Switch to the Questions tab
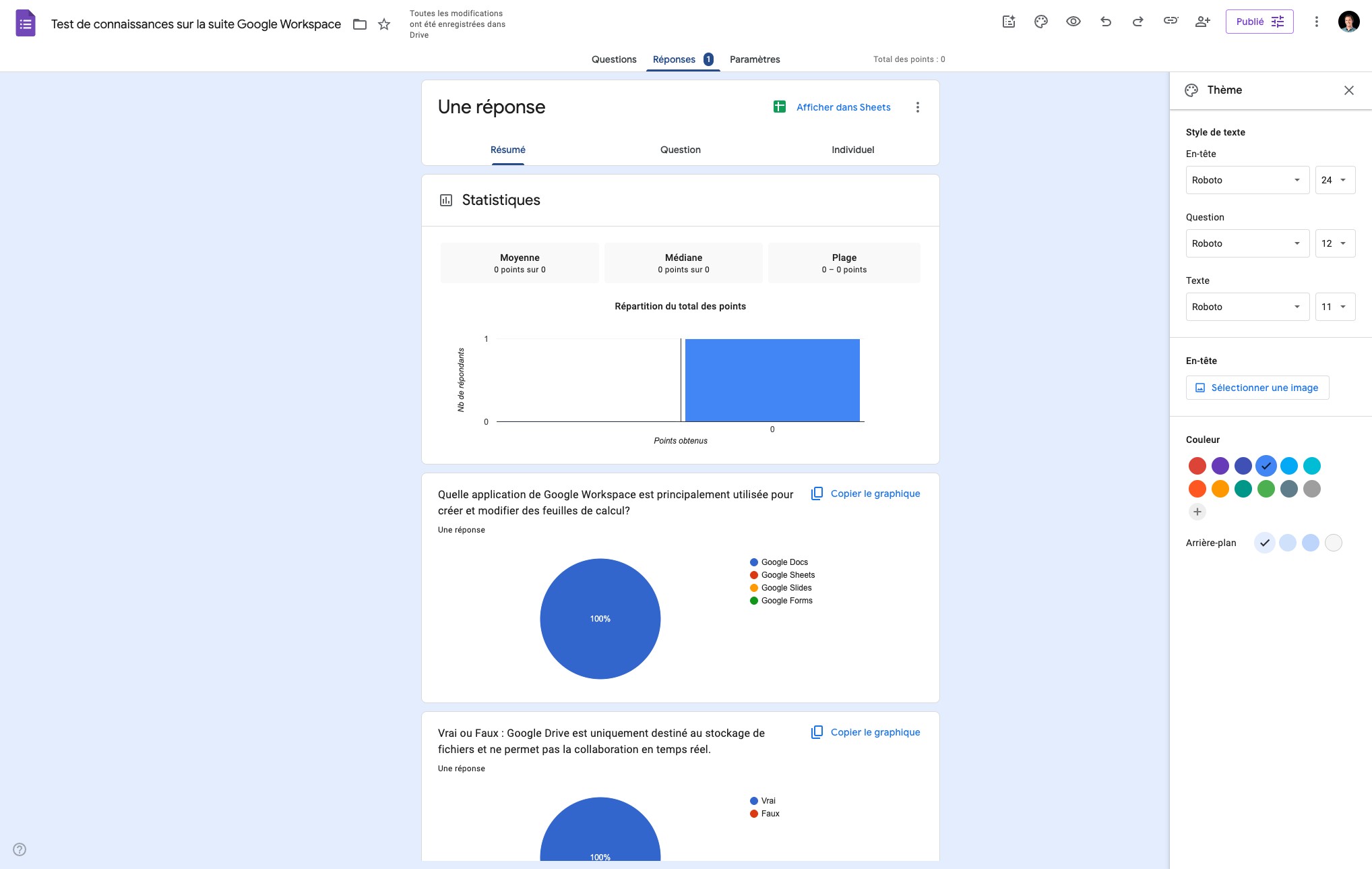 click(x=614, y=59)
